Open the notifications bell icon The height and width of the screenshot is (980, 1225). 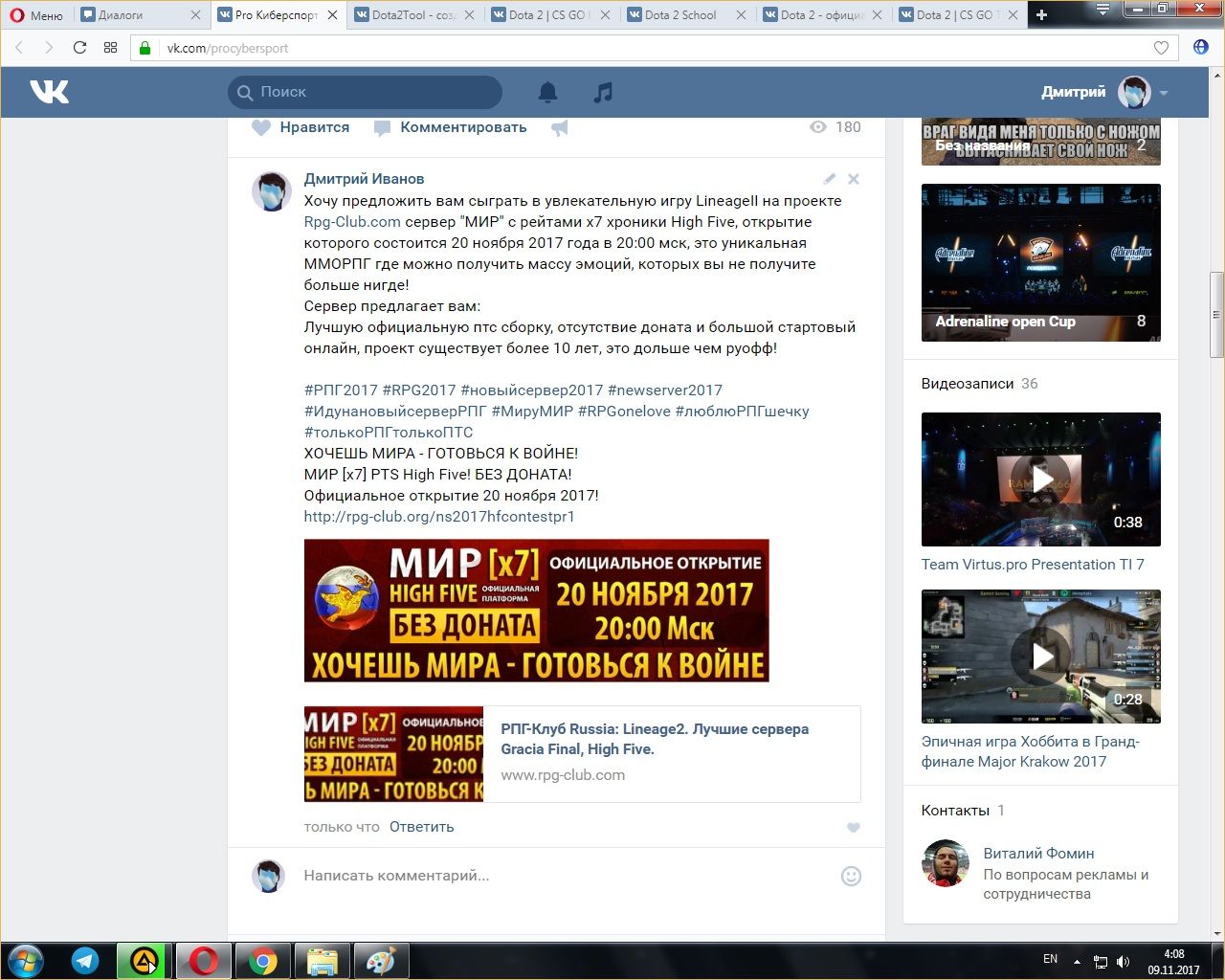point(547,92)
